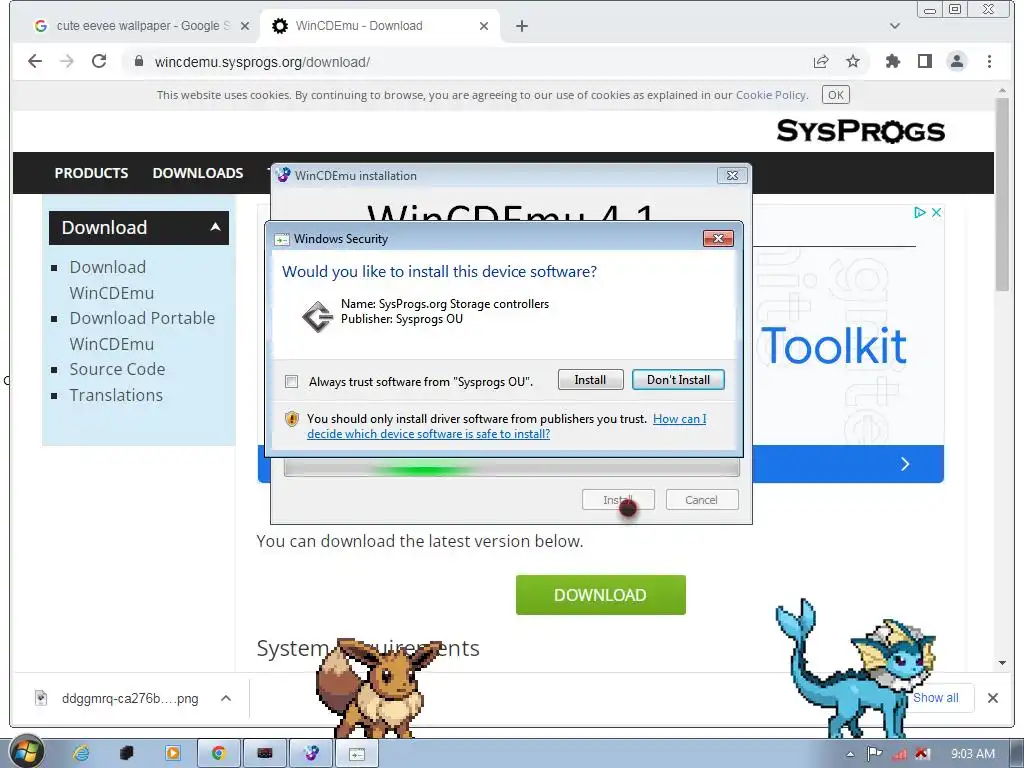Open the Windows Start menu

coord(26,753)
